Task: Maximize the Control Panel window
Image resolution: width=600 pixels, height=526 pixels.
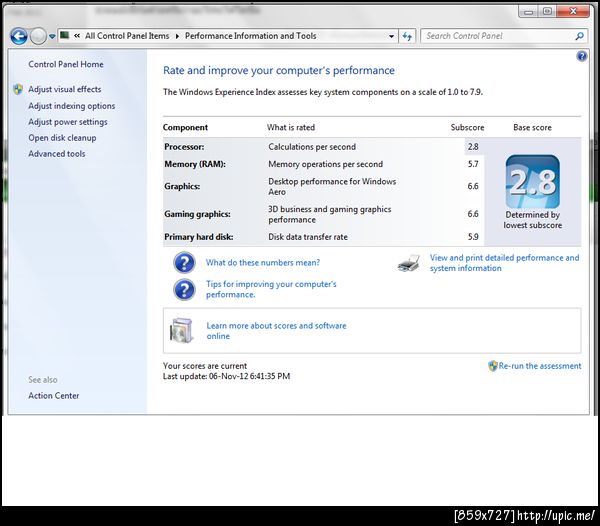Action: tap(548, 12)
